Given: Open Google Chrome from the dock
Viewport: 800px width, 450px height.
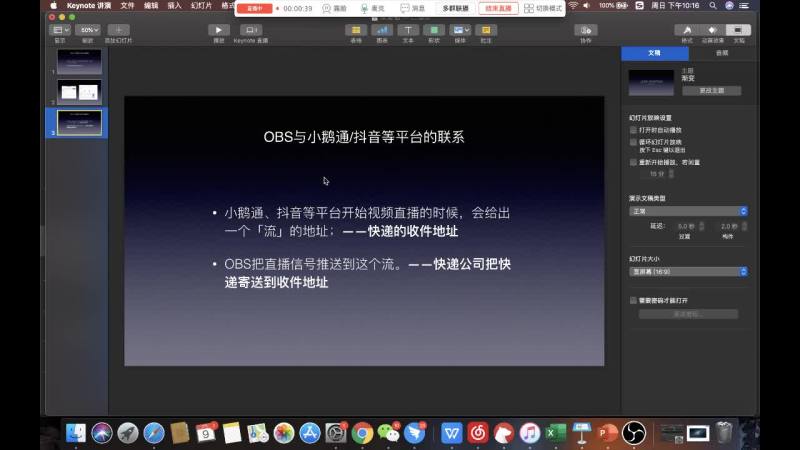Looking at the screenshot, I should tap(362, 433).
